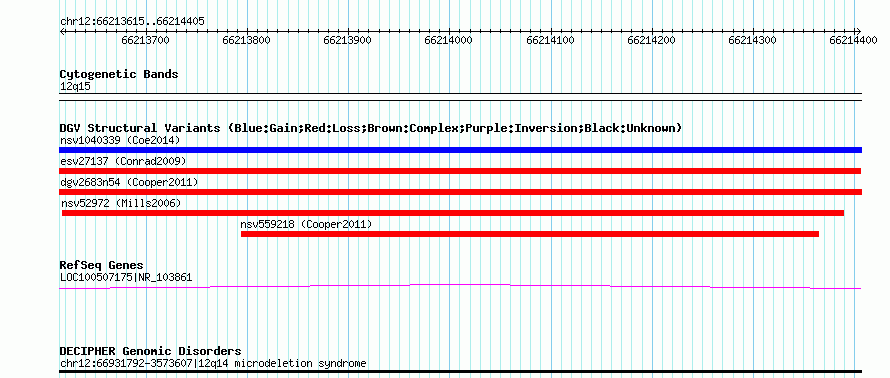Viewport: 890px width, 378px height.
Task: Click the RefSeq Genes track title
Action: [x=101, y=265]
